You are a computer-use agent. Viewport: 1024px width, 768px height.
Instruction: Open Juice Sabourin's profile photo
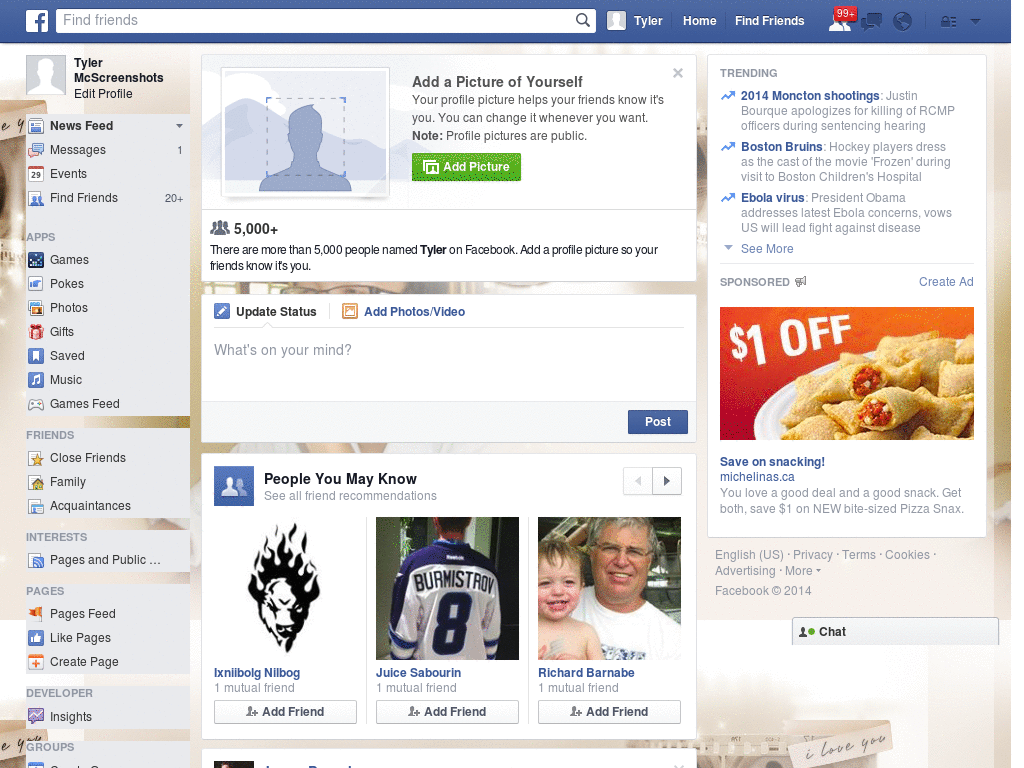447,588
